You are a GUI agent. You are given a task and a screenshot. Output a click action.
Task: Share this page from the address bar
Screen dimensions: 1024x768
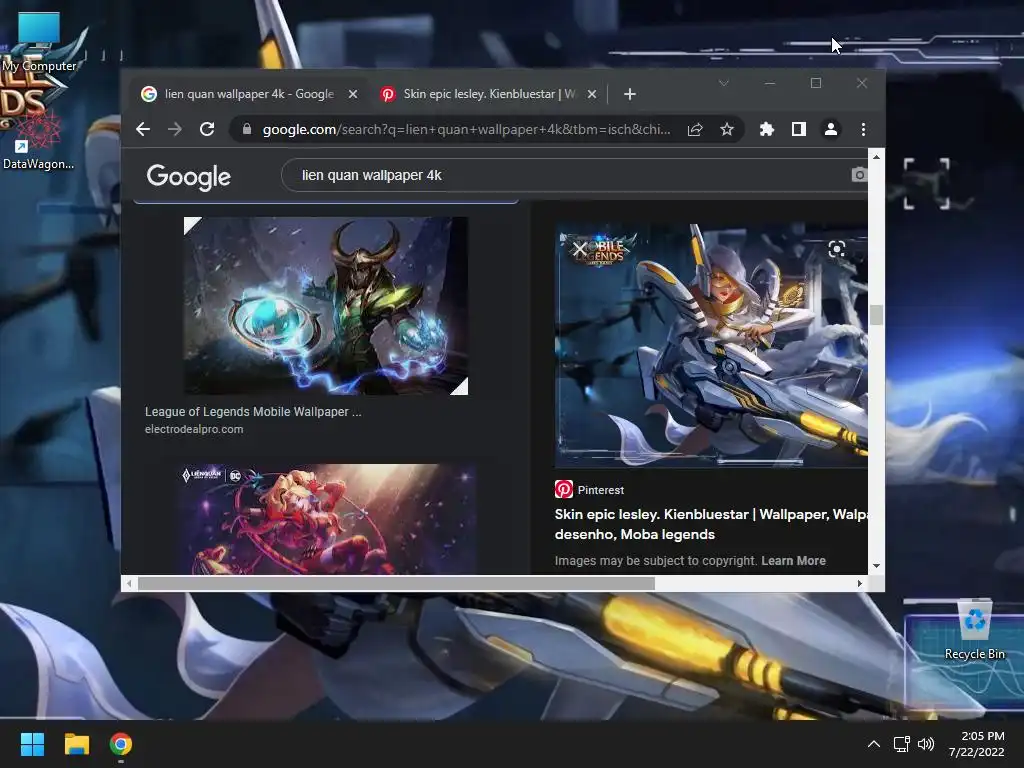pos(695,129)
